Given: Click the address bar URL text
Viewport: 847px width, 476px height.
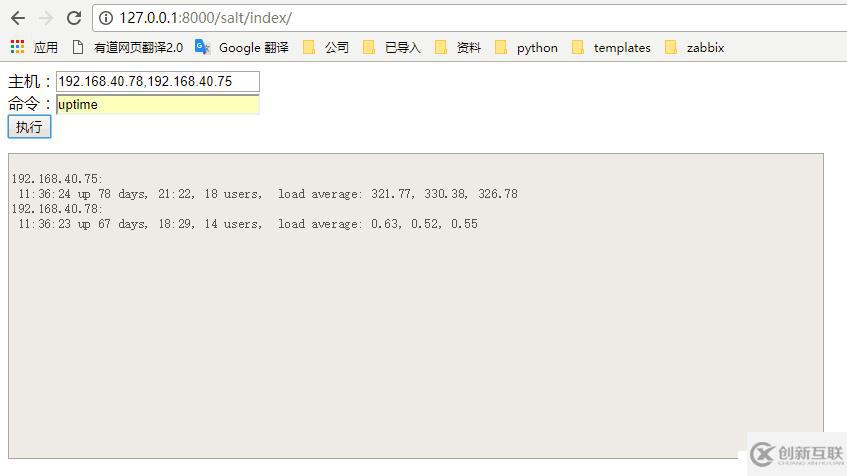Looking at the screenshot, I should [x=205, y=18].
